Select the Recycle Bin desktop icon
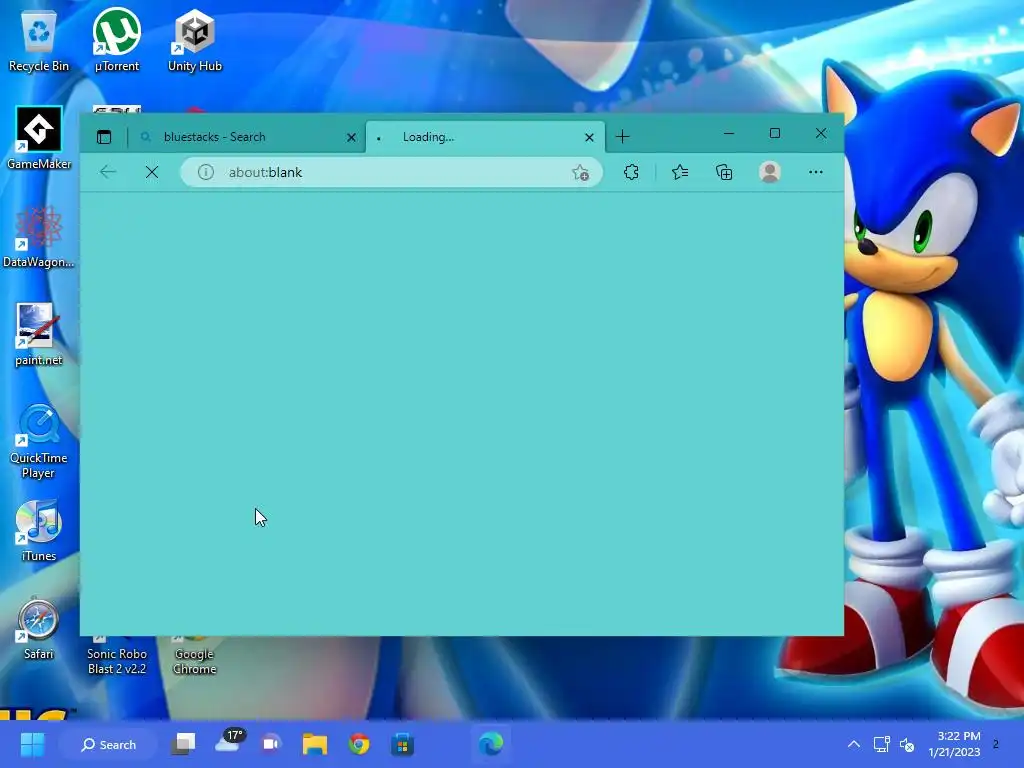Viewport: 1024px width, 768px height. (x=39, y=41)
